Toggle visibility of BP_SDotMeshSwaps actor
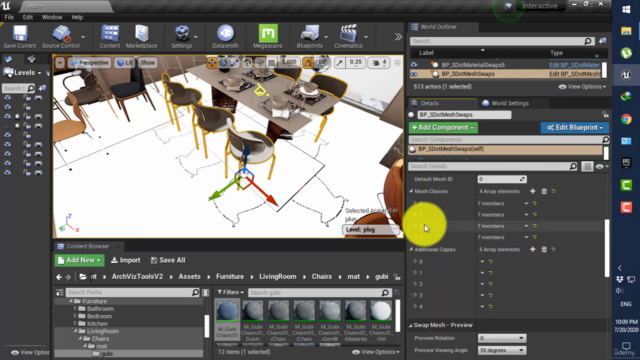The width and height of the screenshot is (640, 360). 414,74
